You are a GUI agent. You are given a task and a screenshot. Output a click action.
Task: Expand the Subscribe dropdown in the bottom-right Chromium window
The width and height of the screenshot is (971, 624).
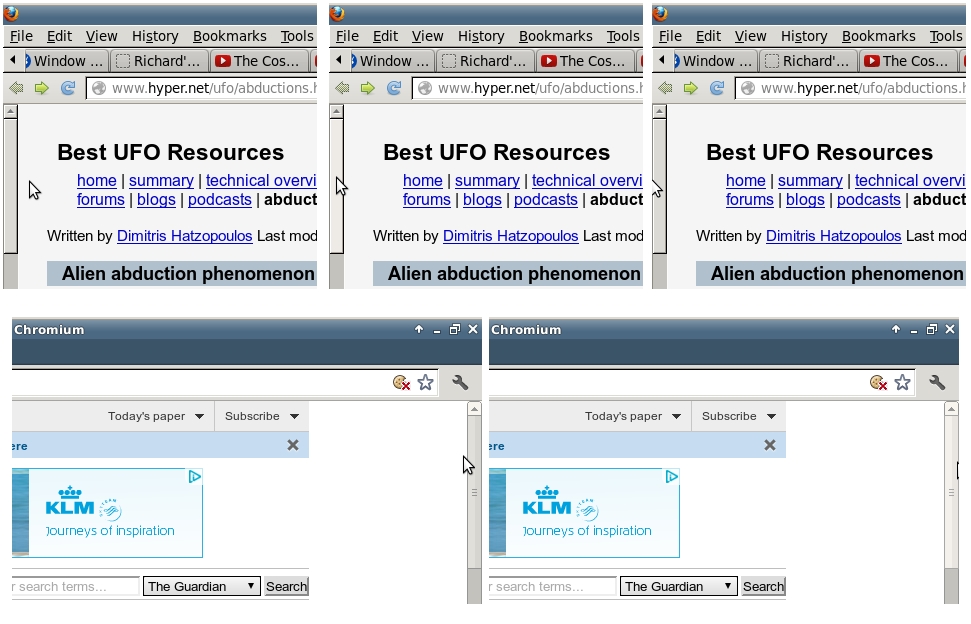point(737,416)
